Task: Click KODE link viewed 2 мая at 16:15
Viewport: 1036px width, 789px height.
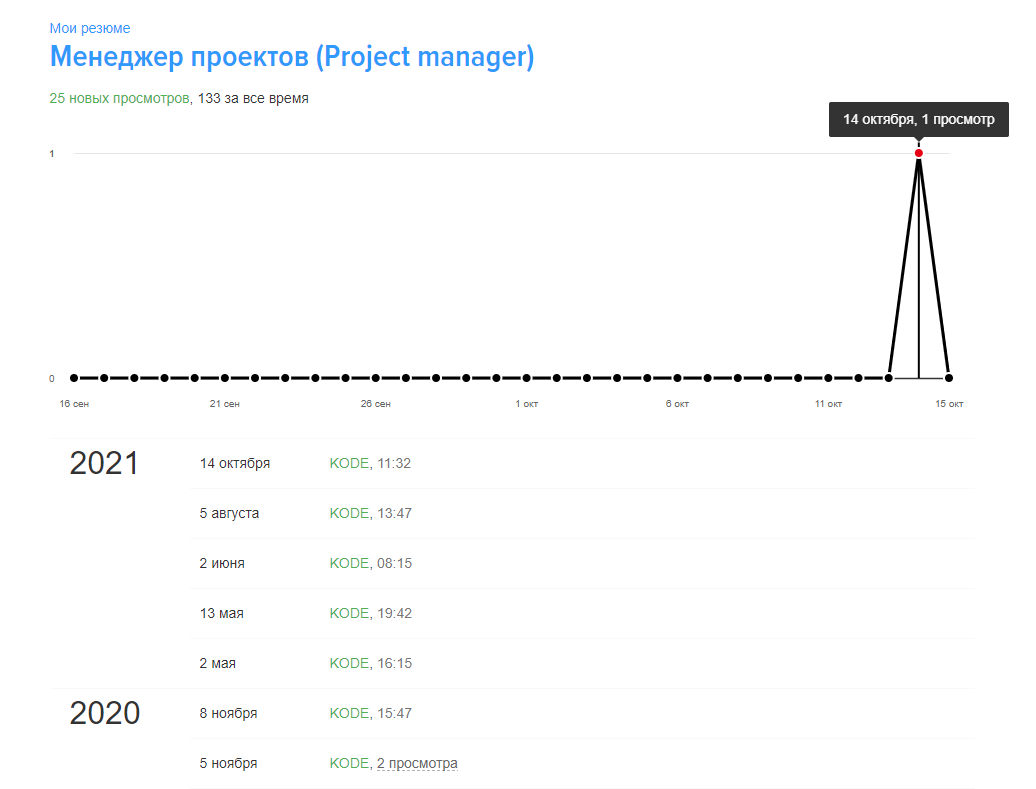Action: 349,663
